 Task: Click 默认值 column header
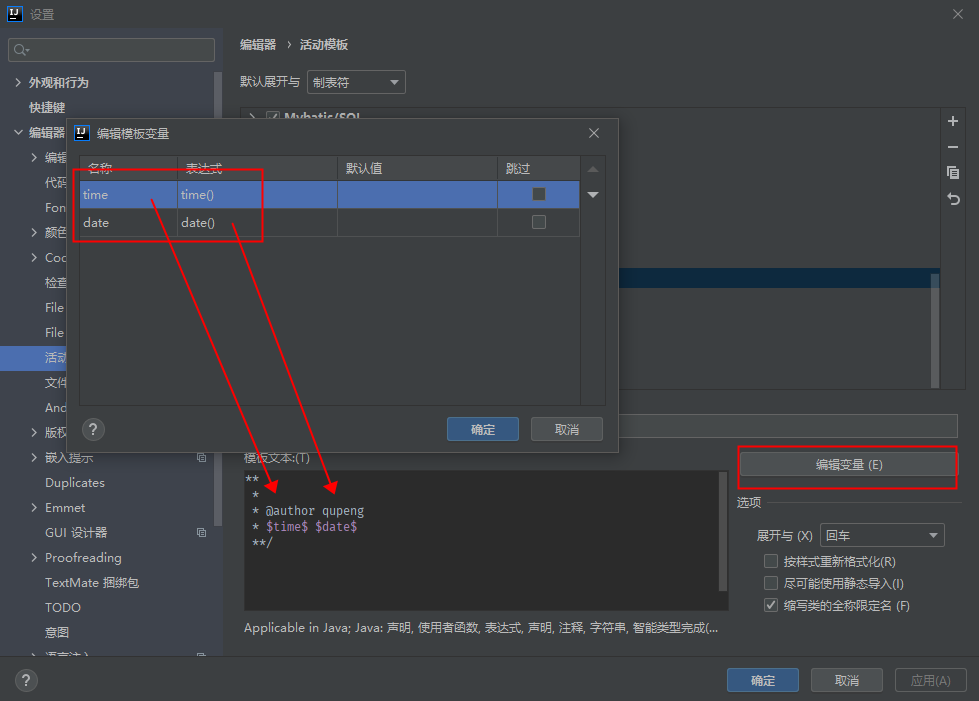417,169
